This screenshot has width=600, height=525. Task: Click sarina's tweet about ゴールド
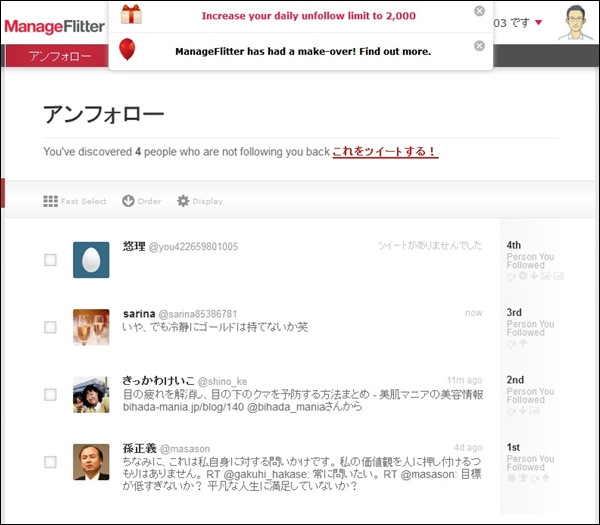click(x=215, y=327)
